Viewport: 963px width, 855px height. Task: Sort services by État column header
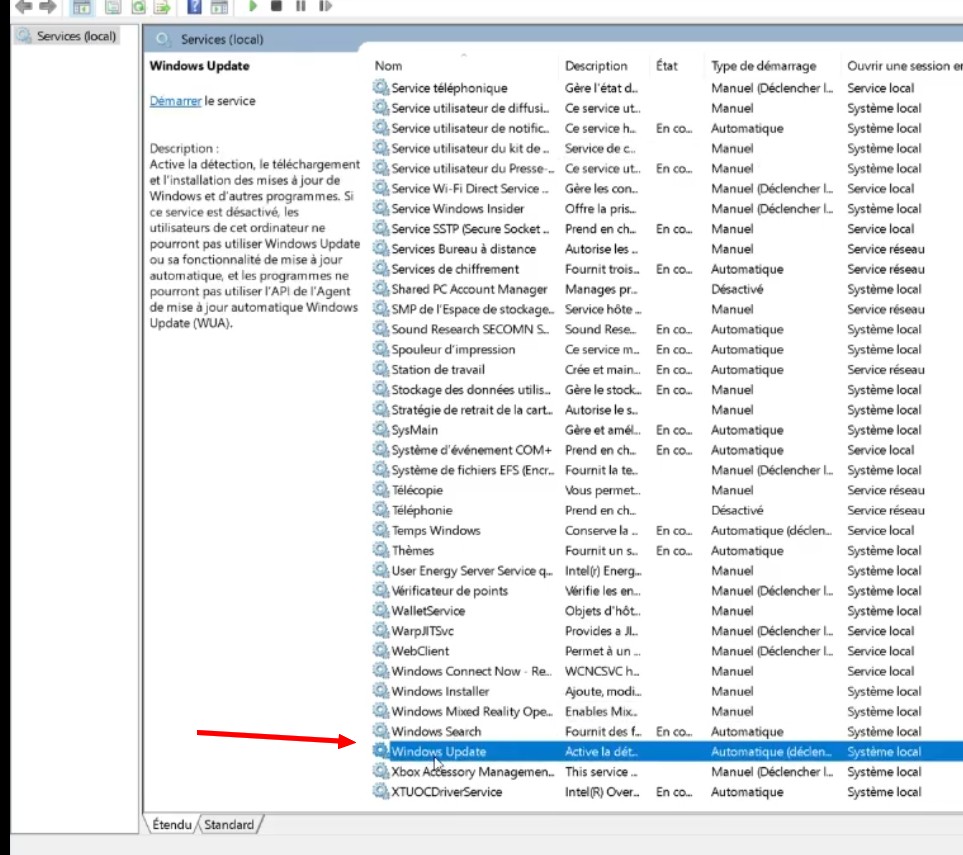pos(667,66)
